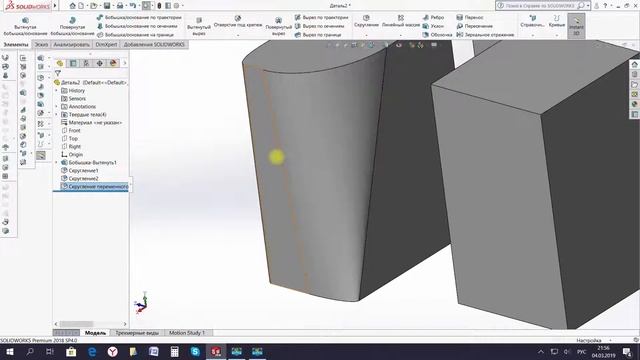The width and height of the screenshot is (640, 360).
Task: Click the Ребро rib tool
Action: coord(433,18)
